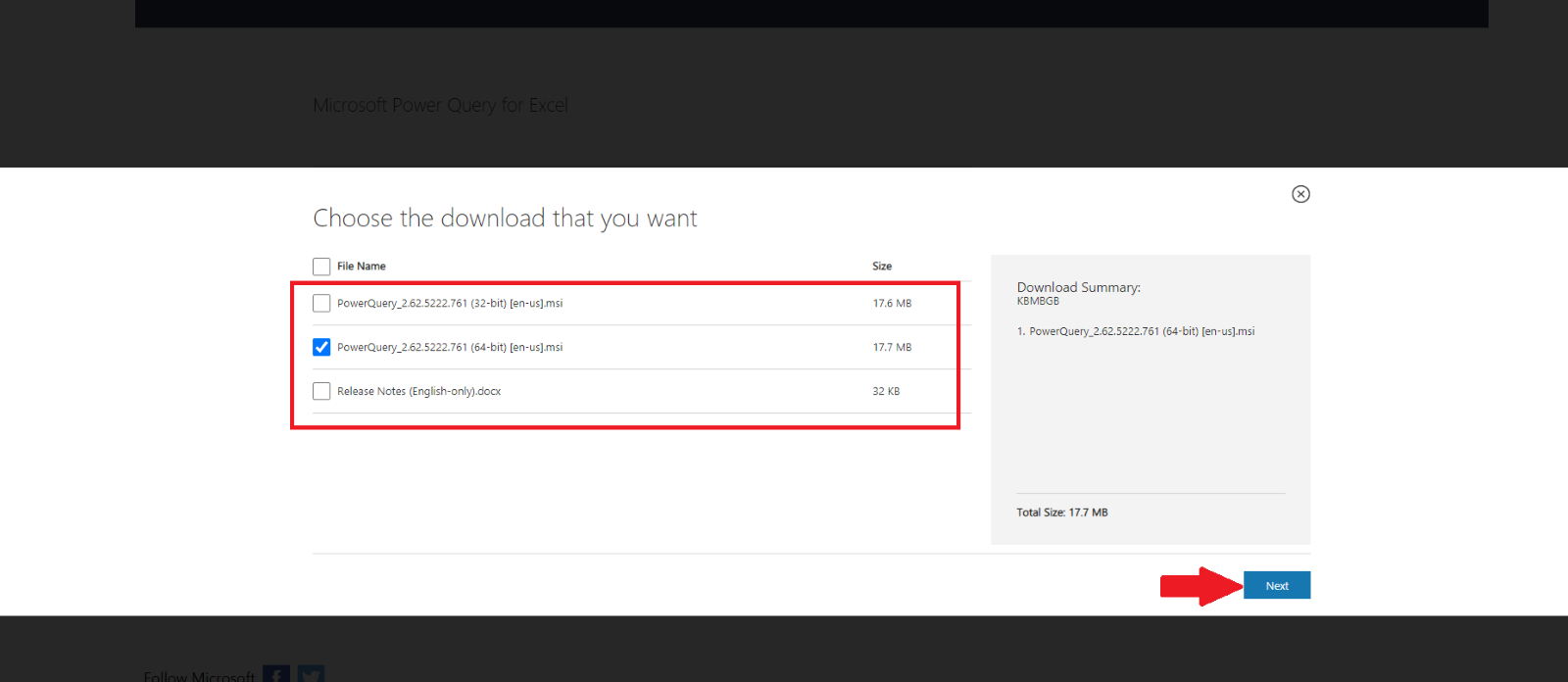Uncheck the PowerQuery 64-bit msi checkbox

(x=321, y=347)
